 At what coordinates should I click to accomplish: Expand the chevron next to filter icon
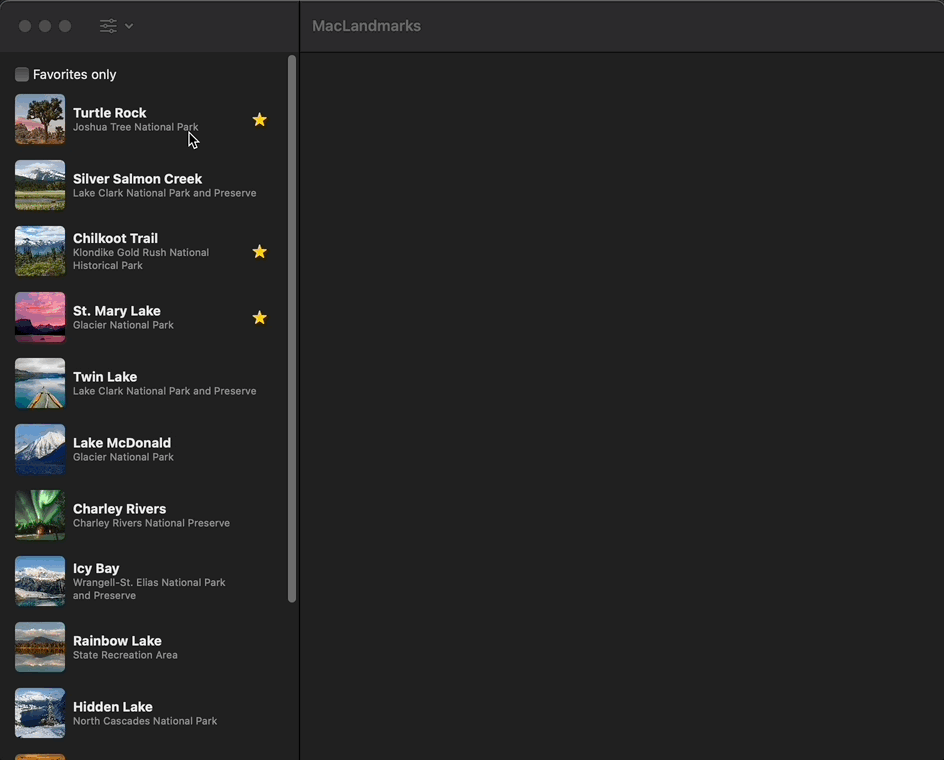click(x=129, y=26)
